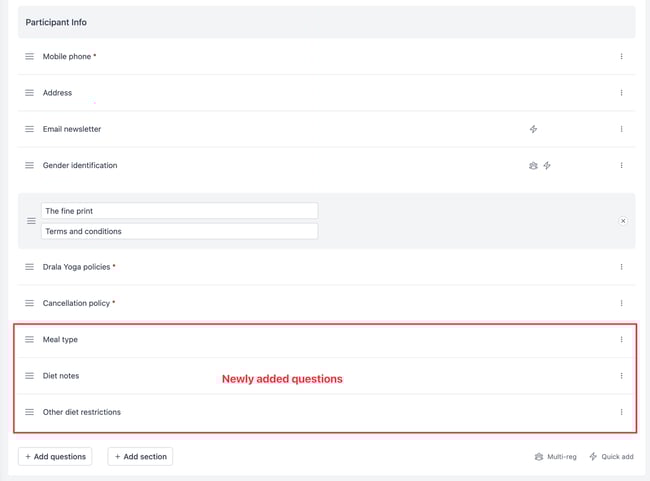650x481 pixels.
Task: Click lightning icon on Gender identification row
Action: 547,165
